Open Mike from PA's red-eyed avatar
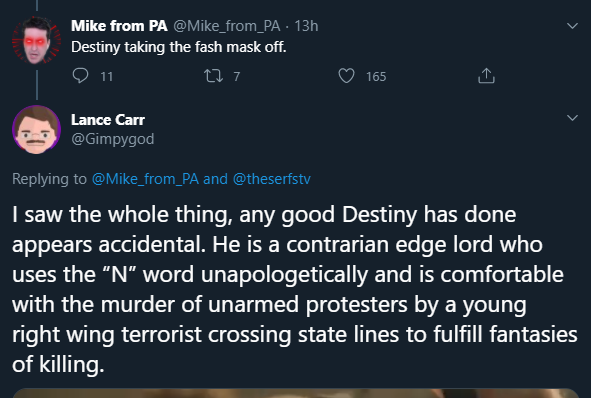The width and height of the screenshot is (591, 398). [x=37, y=40]
